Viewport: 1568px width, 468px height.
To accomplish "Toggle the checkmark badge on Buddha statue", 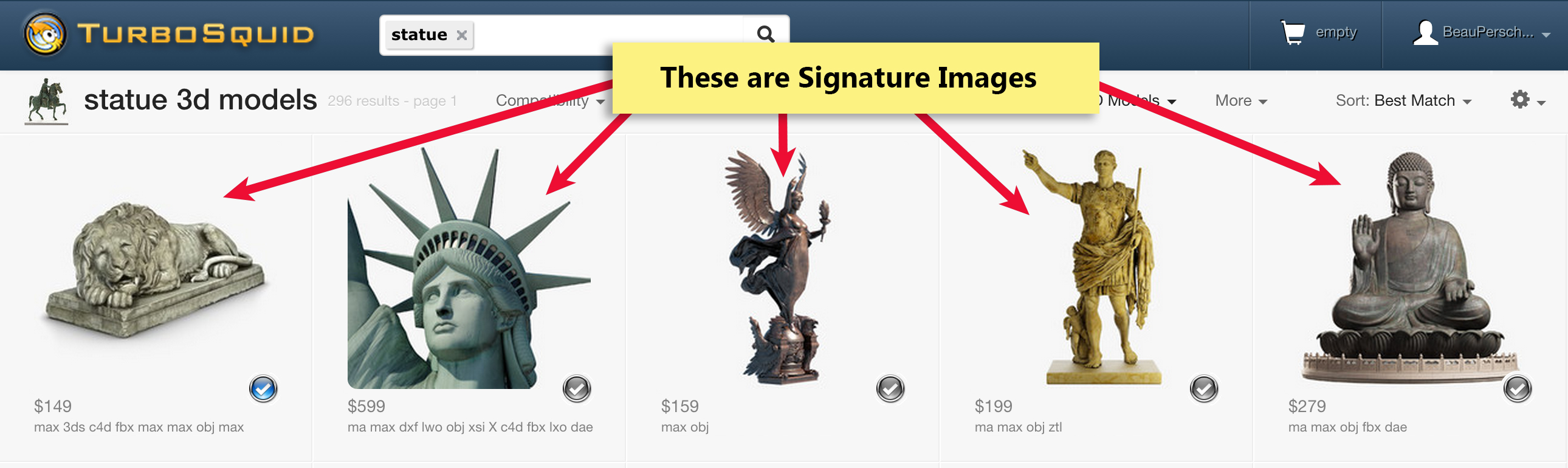I will coord(1517,388).
